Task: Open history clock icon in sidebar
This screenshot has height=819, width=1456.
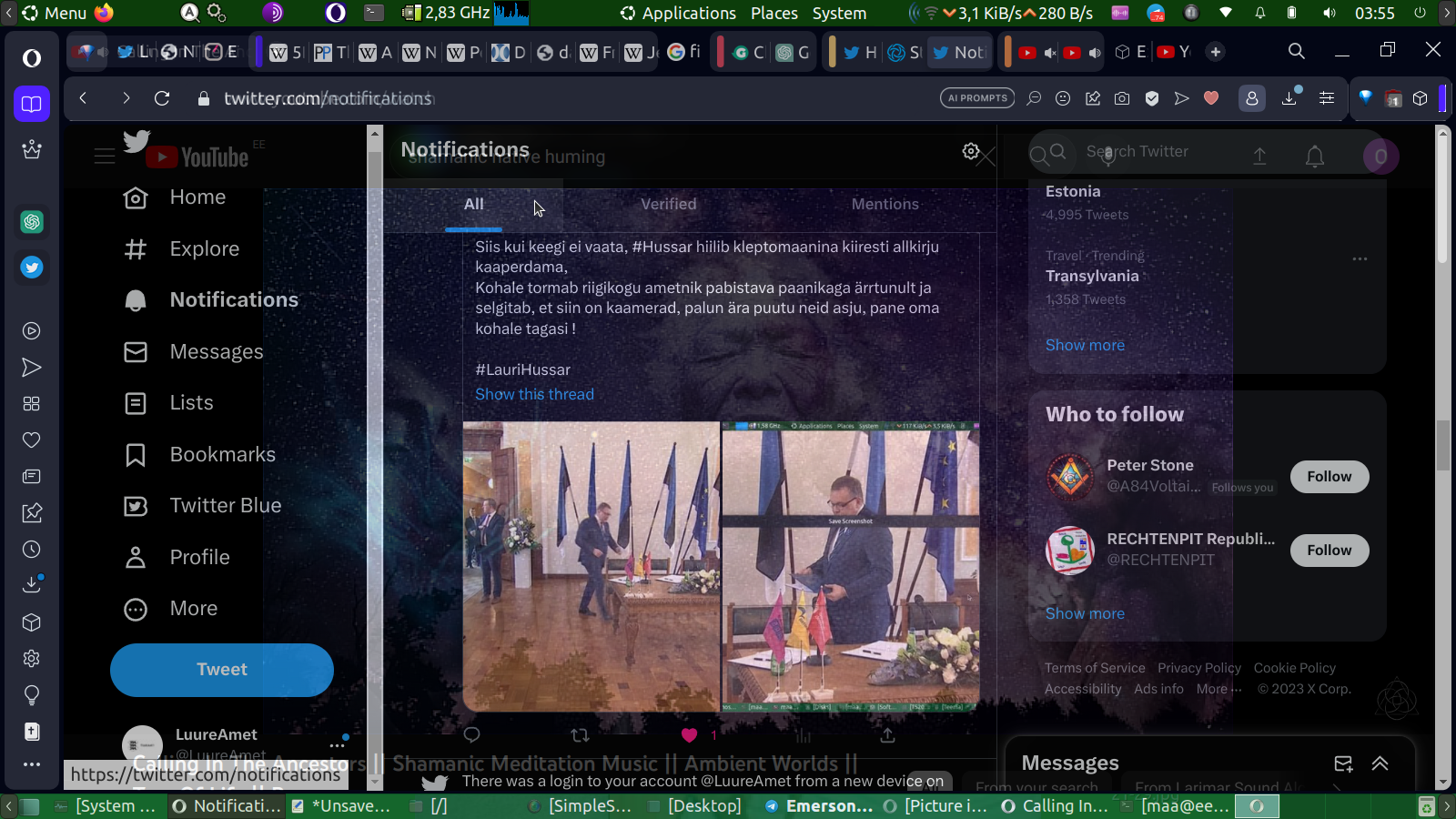Action: coord(32,550)
